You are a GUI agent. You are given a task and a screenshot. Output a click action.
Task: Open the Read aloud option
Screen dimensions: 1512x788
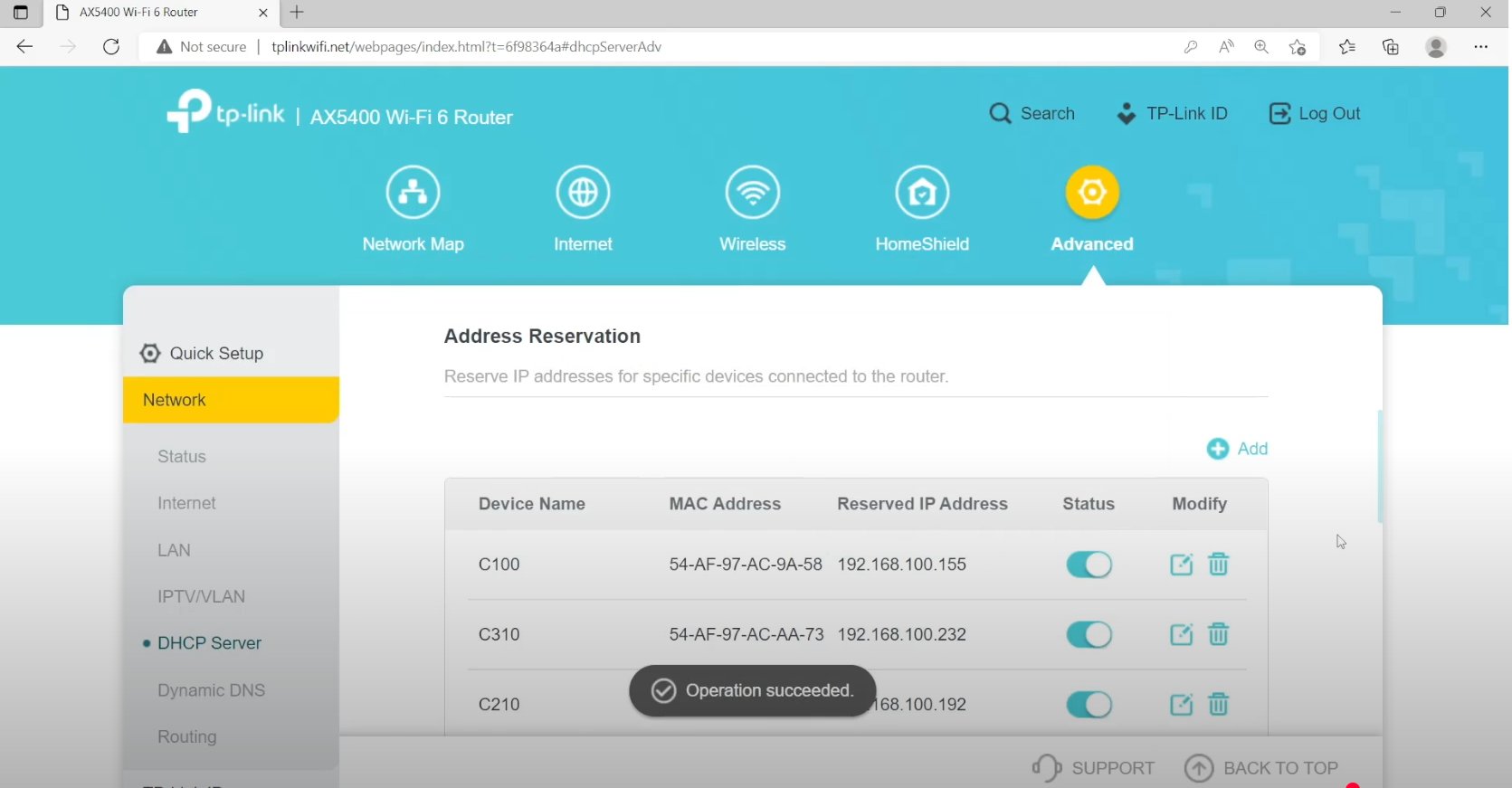click(1226, 47)
